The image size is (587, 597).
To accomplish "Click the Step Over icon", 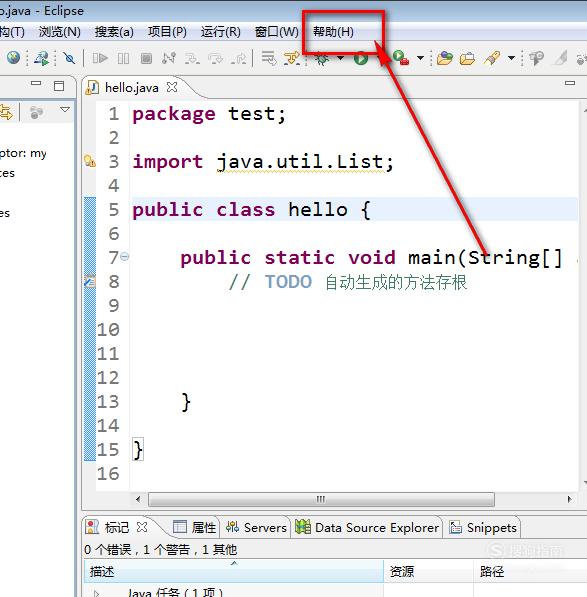I will [x=215, y=59].
